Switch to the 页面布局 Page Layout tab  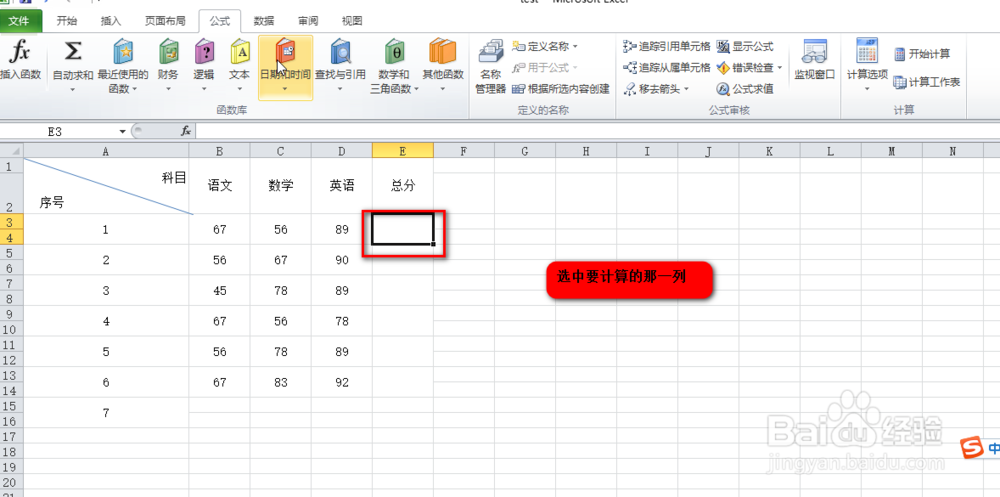pos(165,21)
